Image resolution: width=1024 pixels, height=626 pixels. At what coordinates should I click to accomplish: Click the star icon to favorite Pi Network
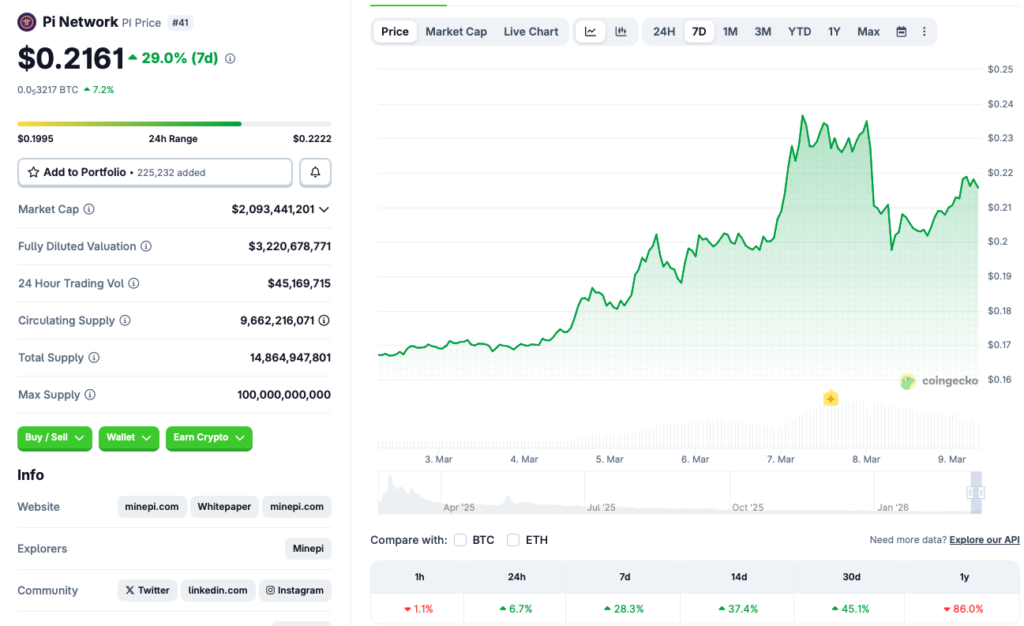[x=33, y=172]
